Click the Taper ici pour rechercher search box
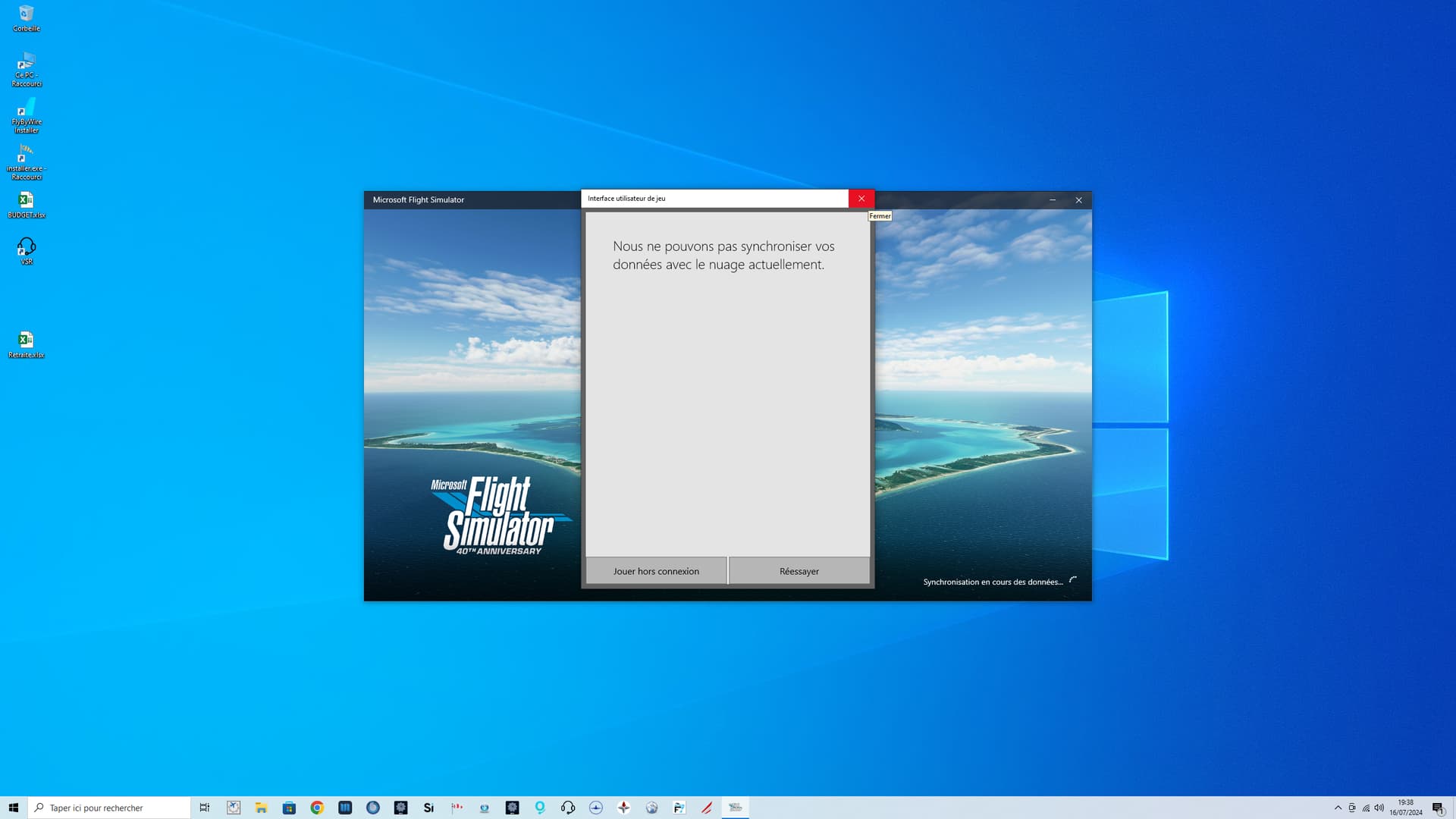The height and width of the screenshot is (819, 1456). [109, 808]
